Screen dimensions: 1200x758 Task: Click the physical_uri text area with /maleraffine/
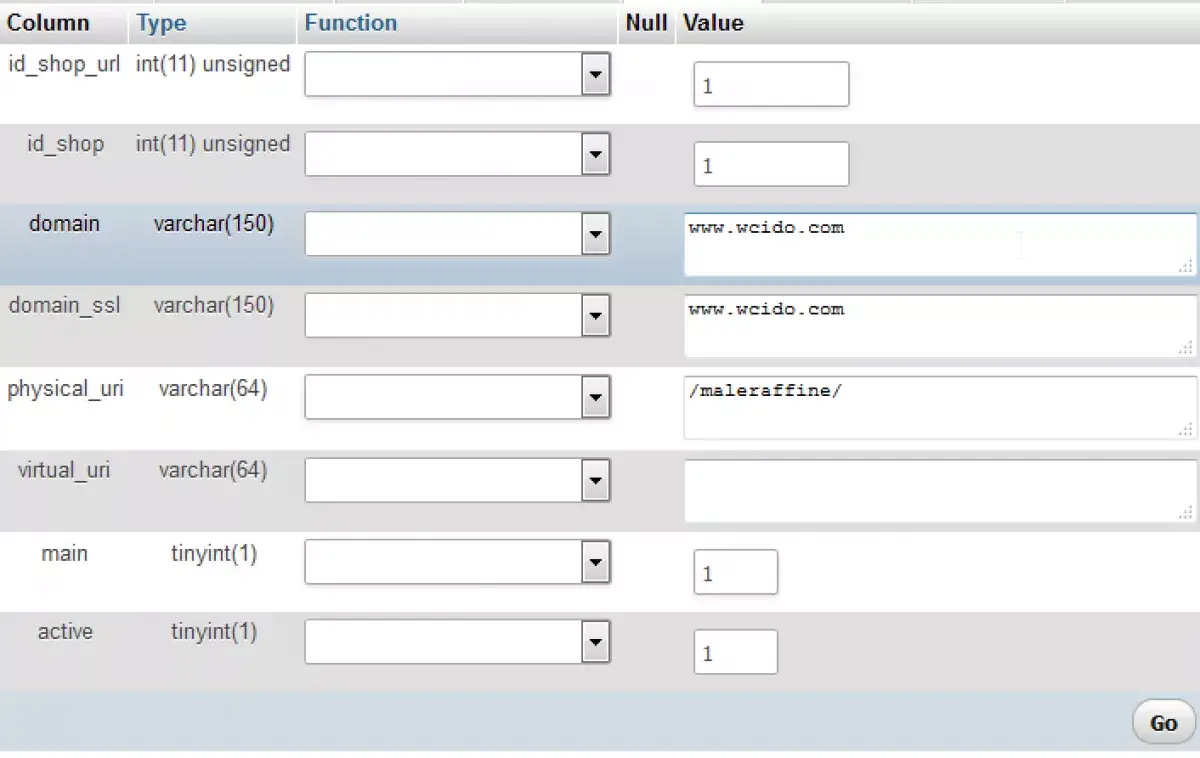pos(940,408)
